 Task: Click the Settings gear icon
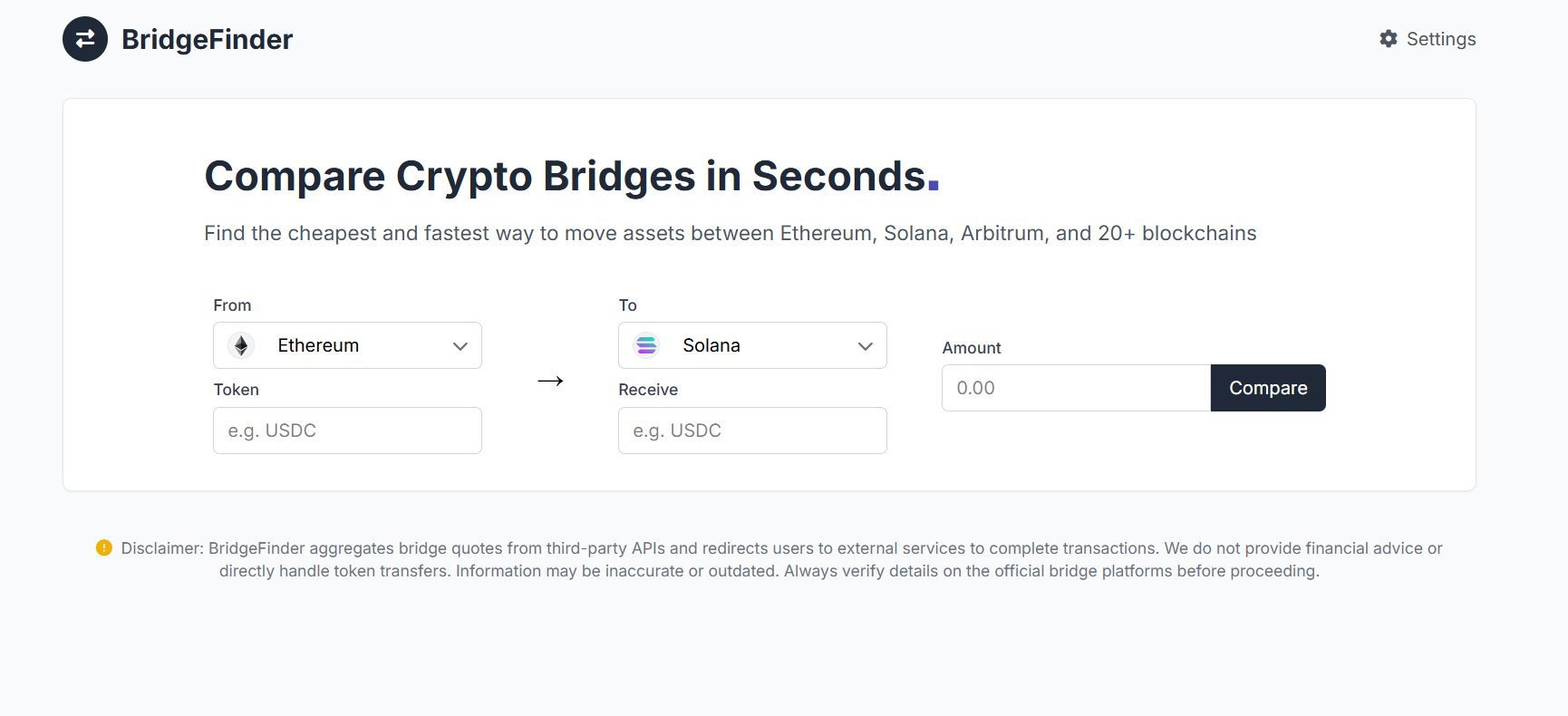tap(1389, 39)
